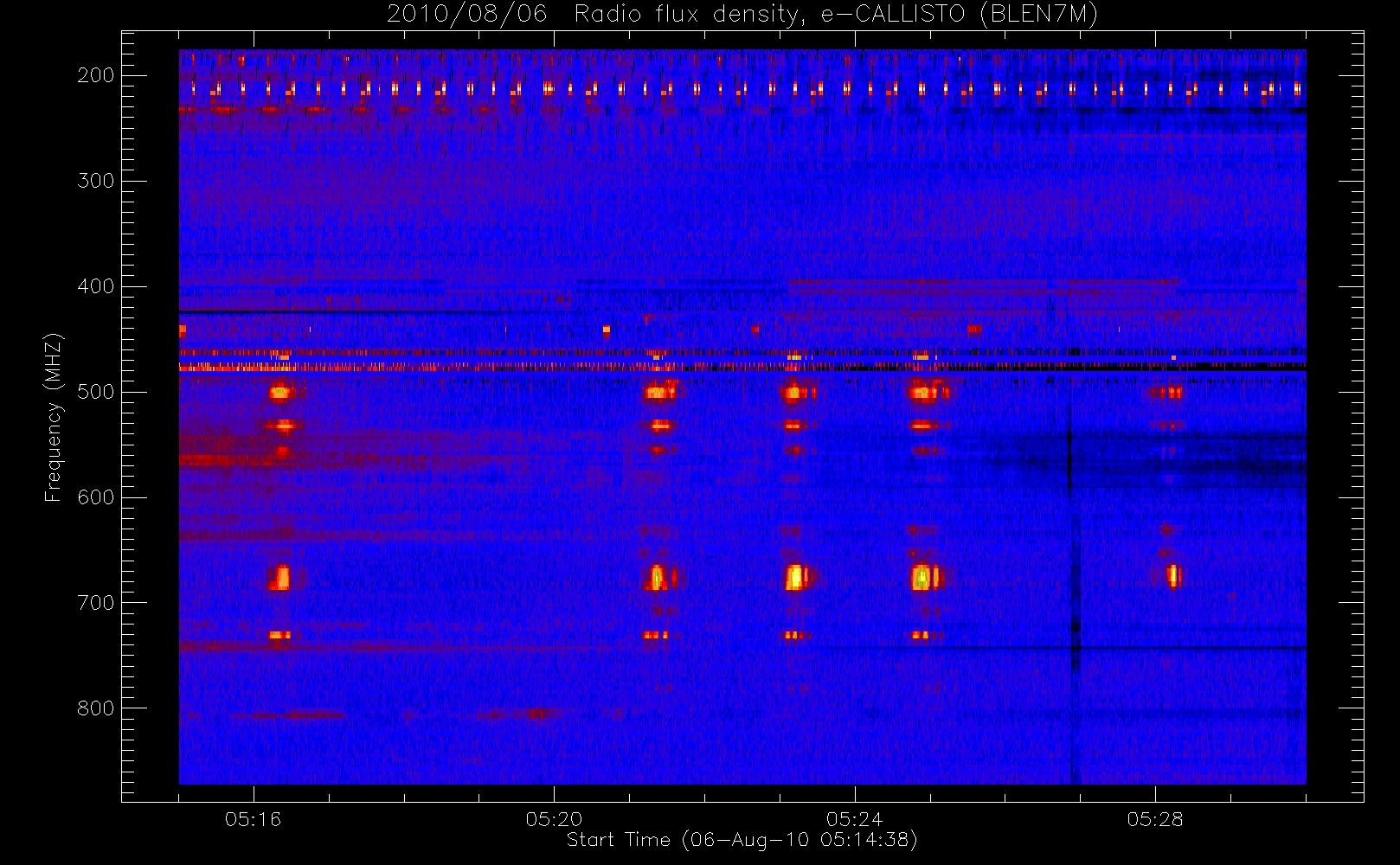Click the "200" frequency tick label
This screenshot has width=1400, height=865.
point(96,75)
